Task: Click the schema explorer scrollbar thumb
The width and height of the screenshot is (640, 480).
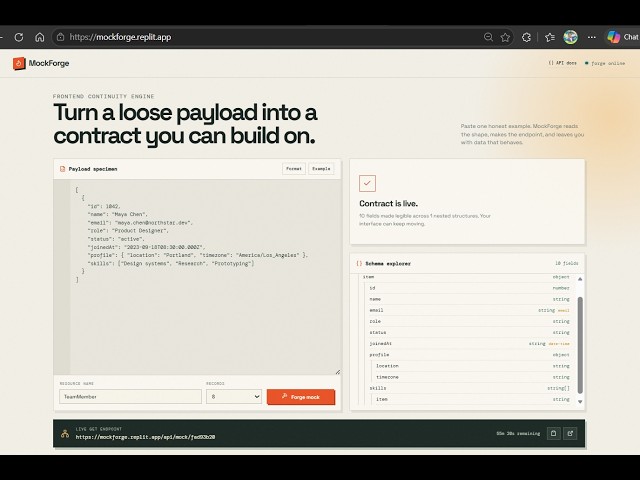Action: (x=580, y=345)
